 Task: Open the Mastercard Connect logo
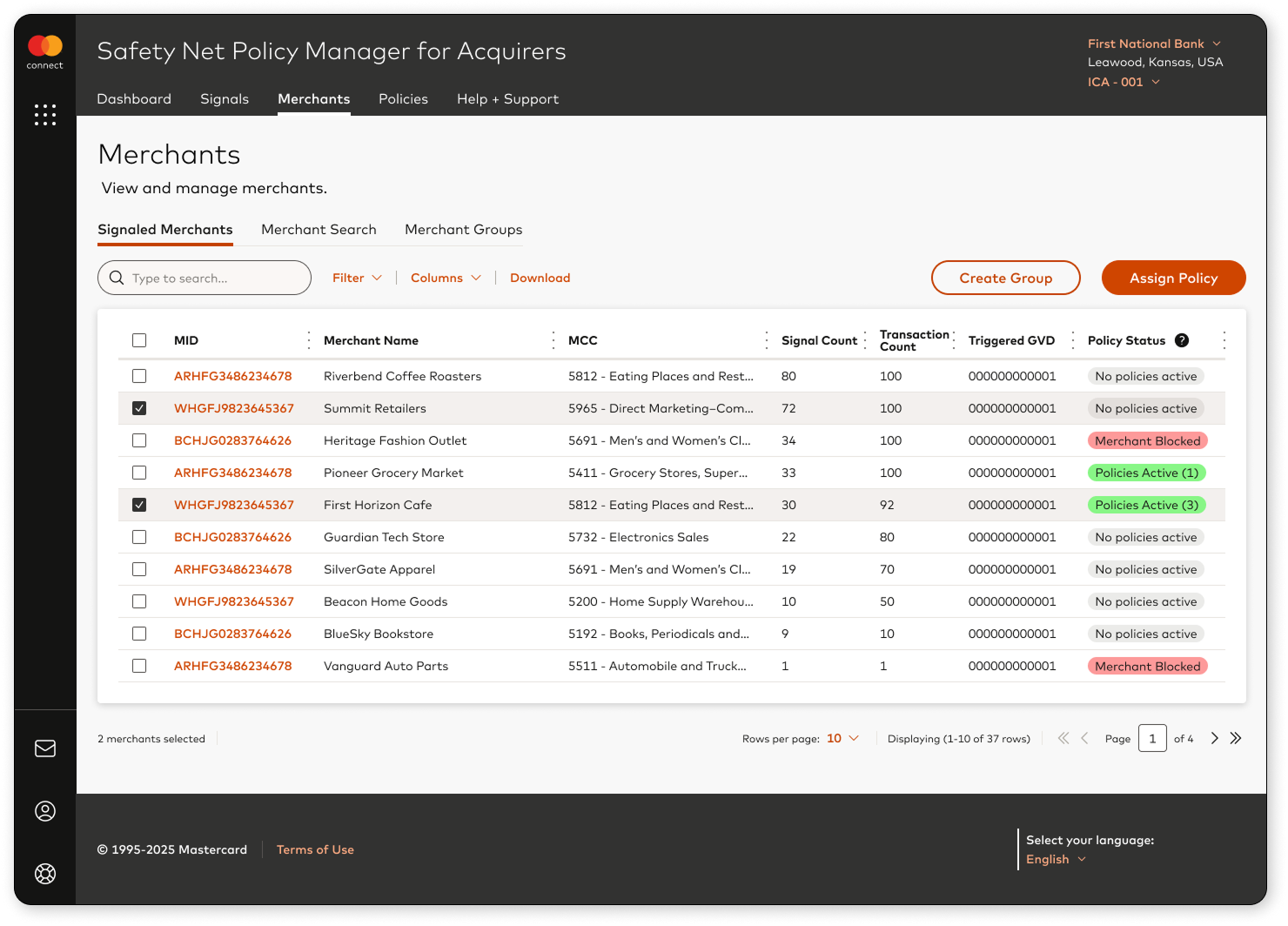tap(45, 52)
